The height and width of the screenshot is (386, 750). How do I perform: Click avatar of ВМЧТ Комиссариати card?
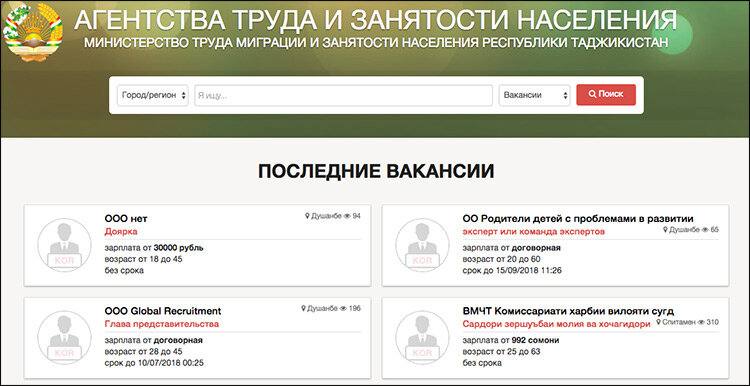[422, 338]
